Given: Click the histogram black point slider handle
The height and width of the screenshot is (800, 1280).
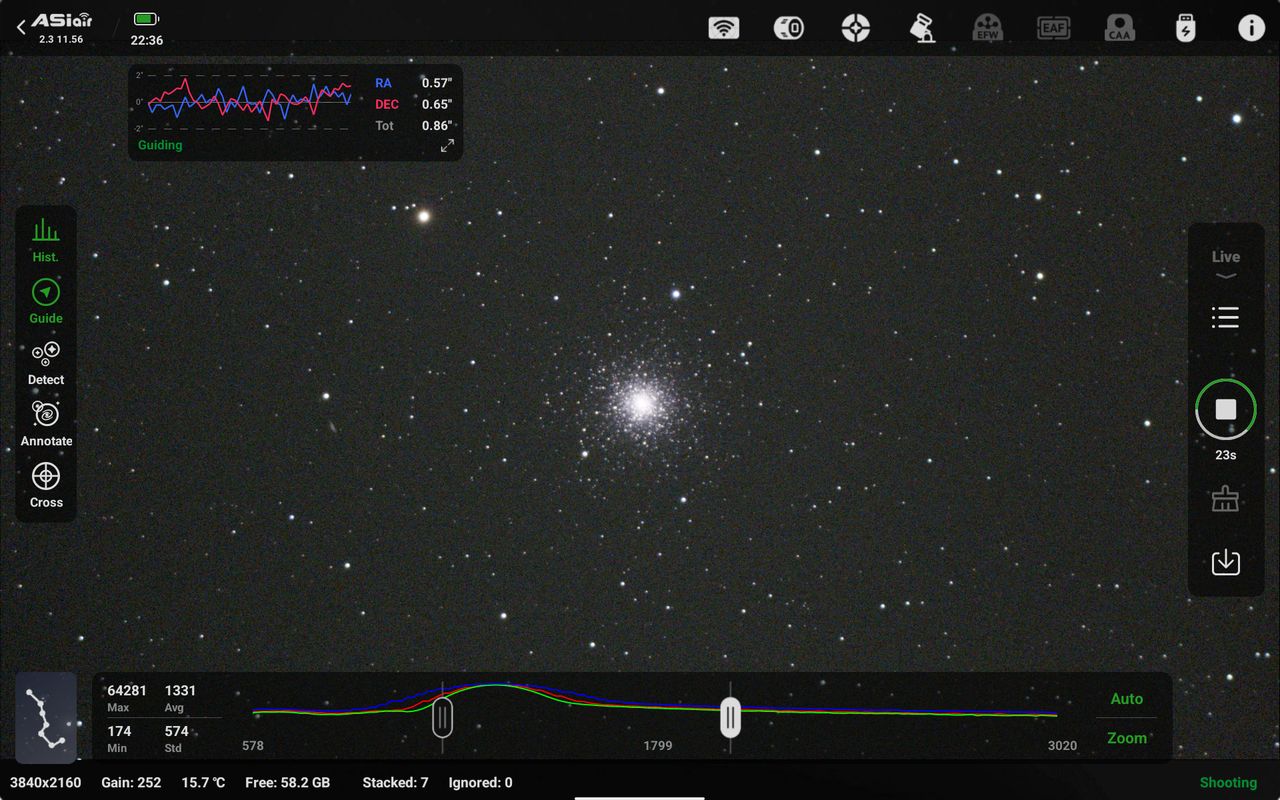Looking at the screenshot, I should click(x=442, y=717).
